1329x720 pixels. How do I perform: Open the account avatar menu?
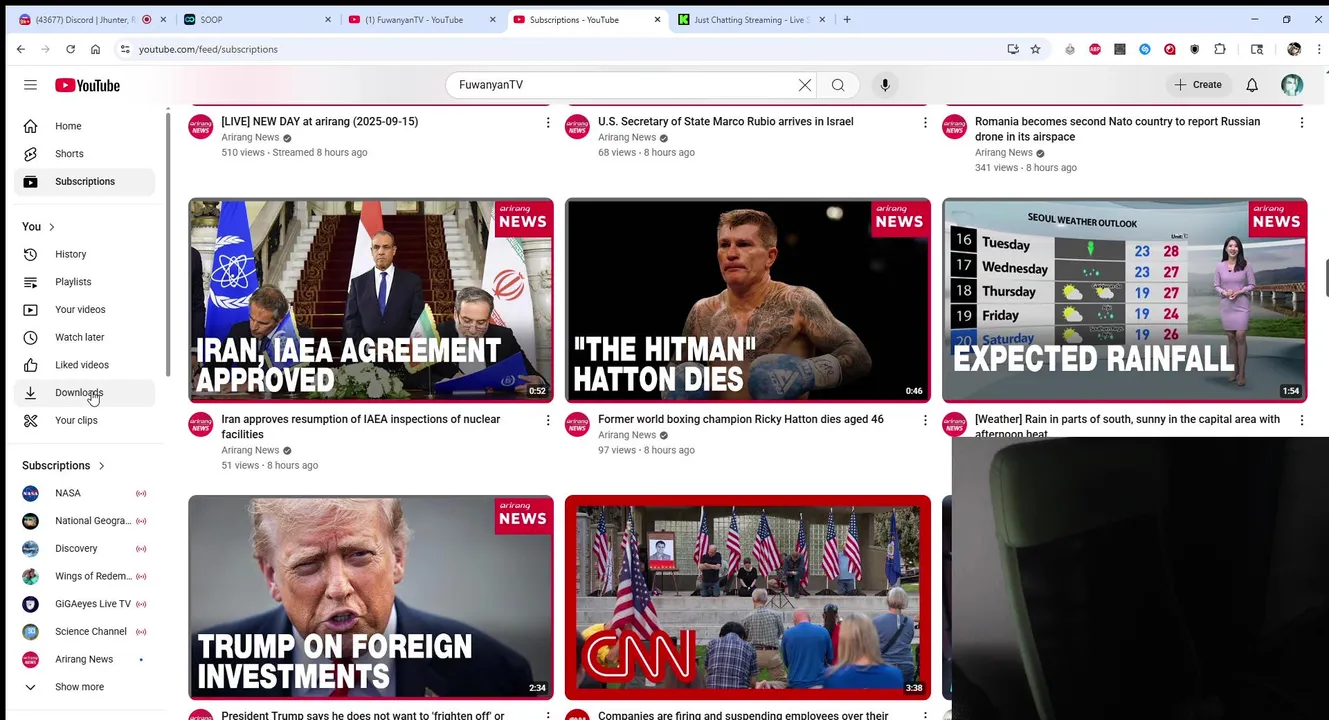(1292, 85)
